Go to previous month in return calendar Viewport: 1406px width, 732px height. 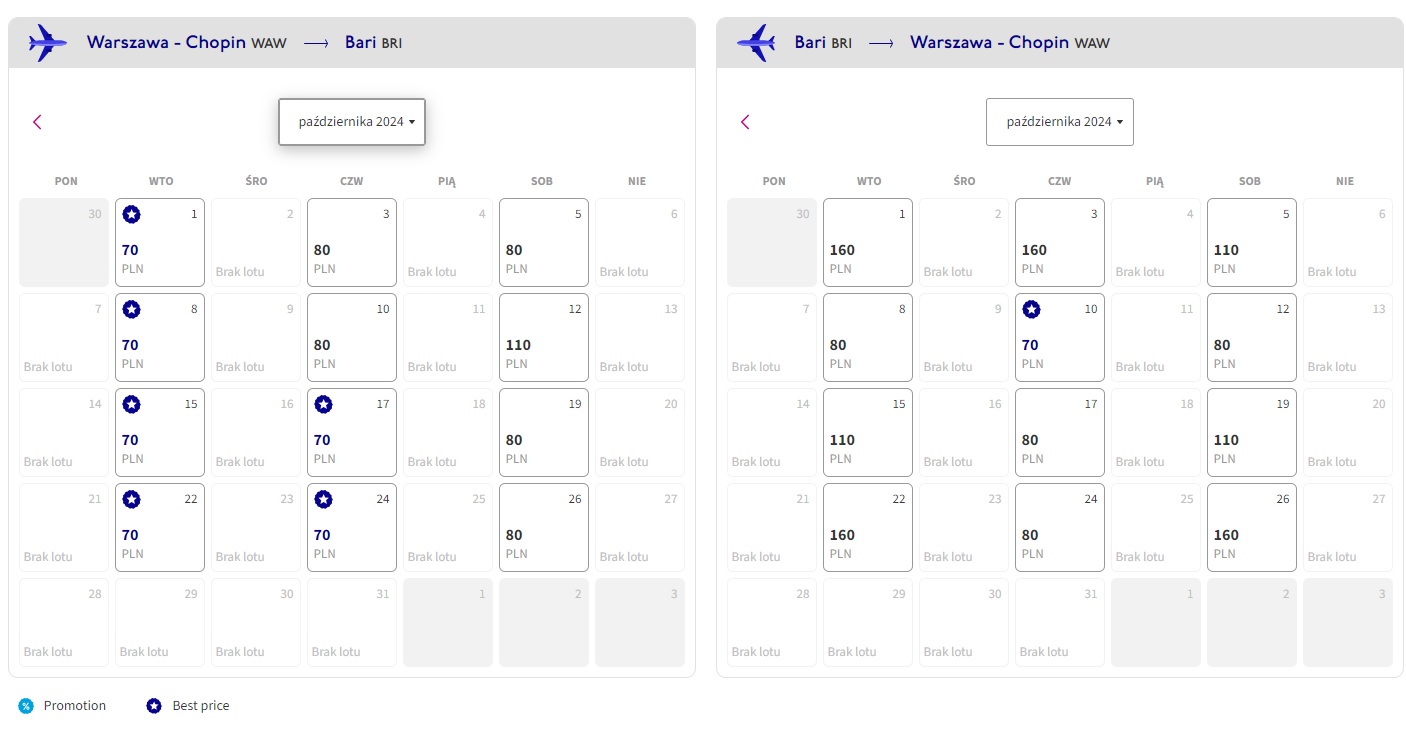point(745,122)
